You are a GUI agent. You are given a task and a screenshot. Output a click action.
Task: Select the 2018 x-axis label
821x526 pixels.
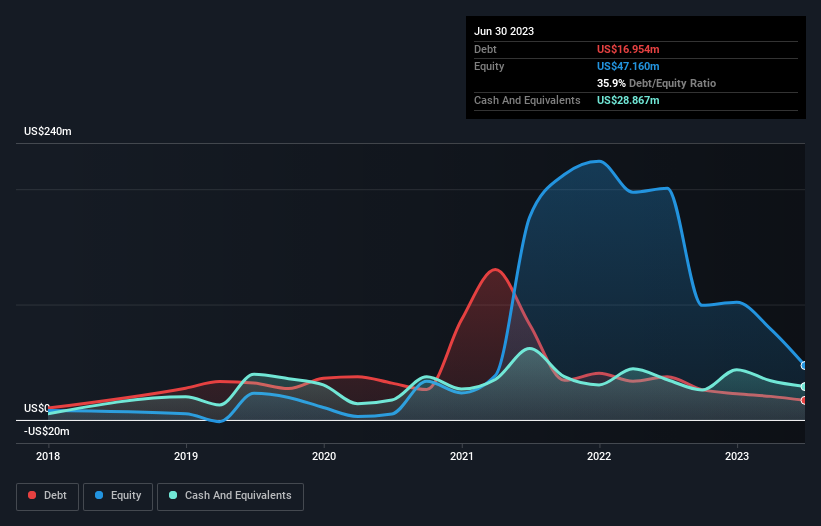click(x=48, y=456)
